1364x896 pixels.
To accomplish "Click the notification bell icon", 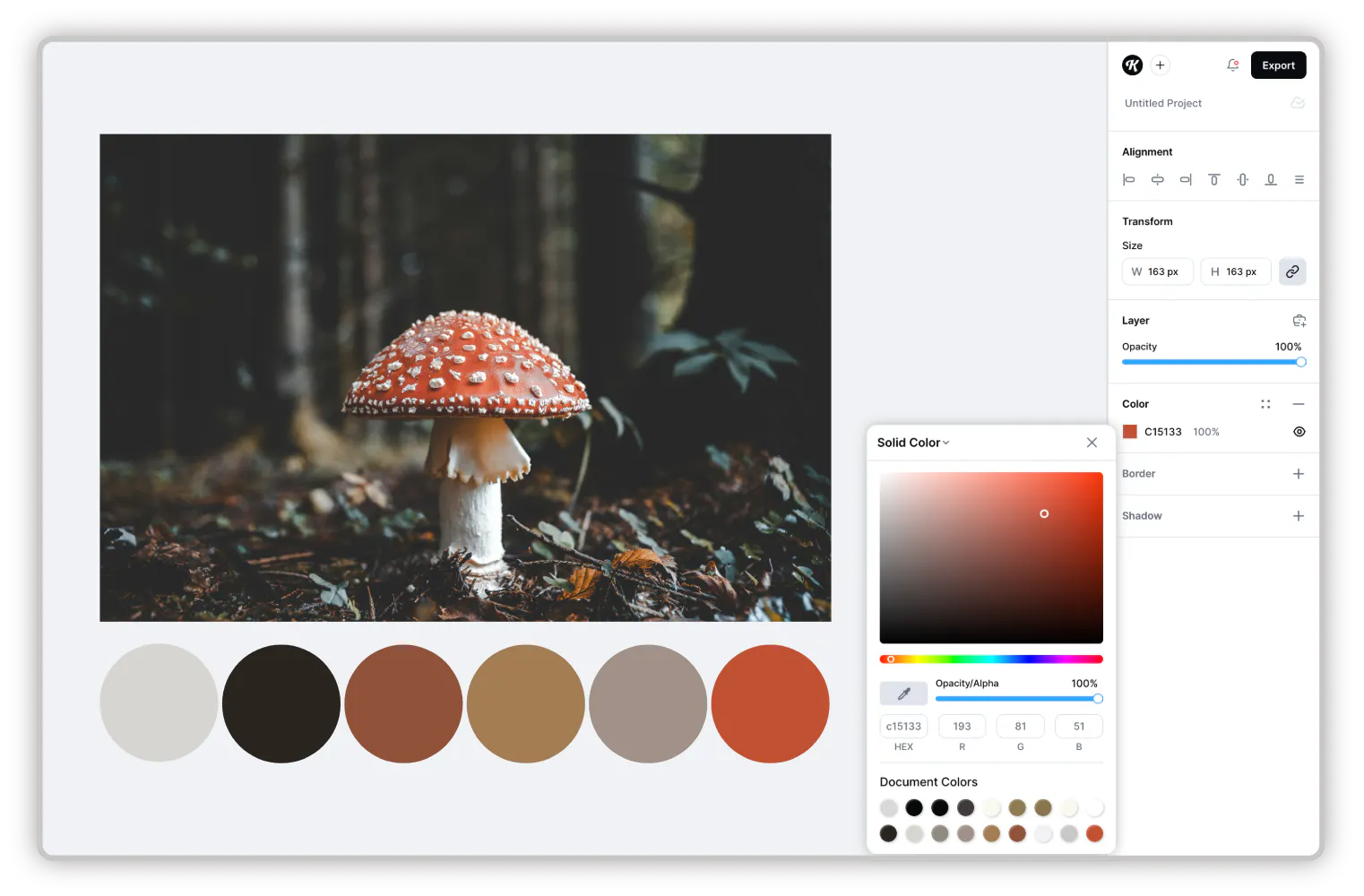I will coord(1232,65).
